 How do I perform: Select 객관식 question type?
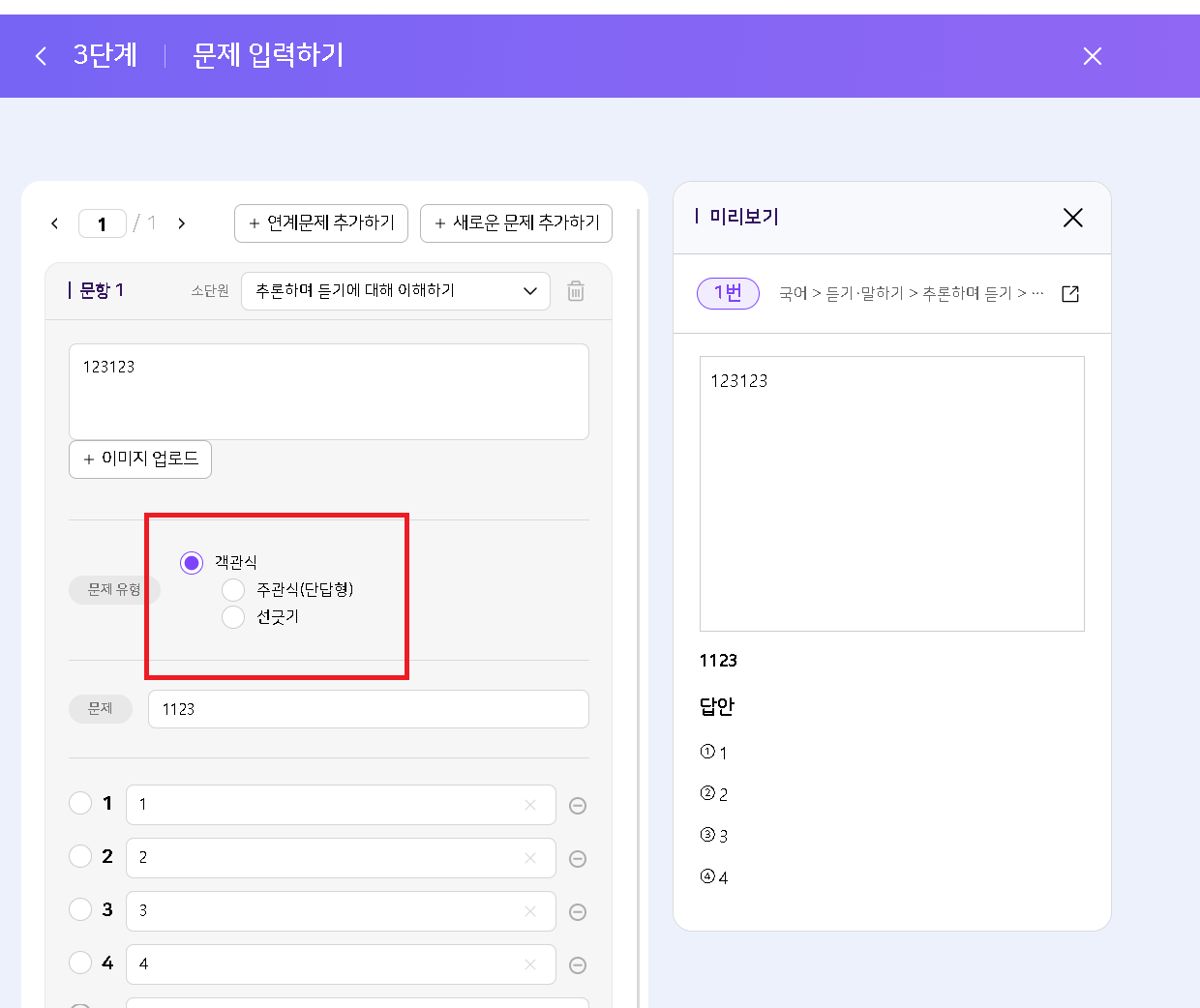click(x=192, y=562)
